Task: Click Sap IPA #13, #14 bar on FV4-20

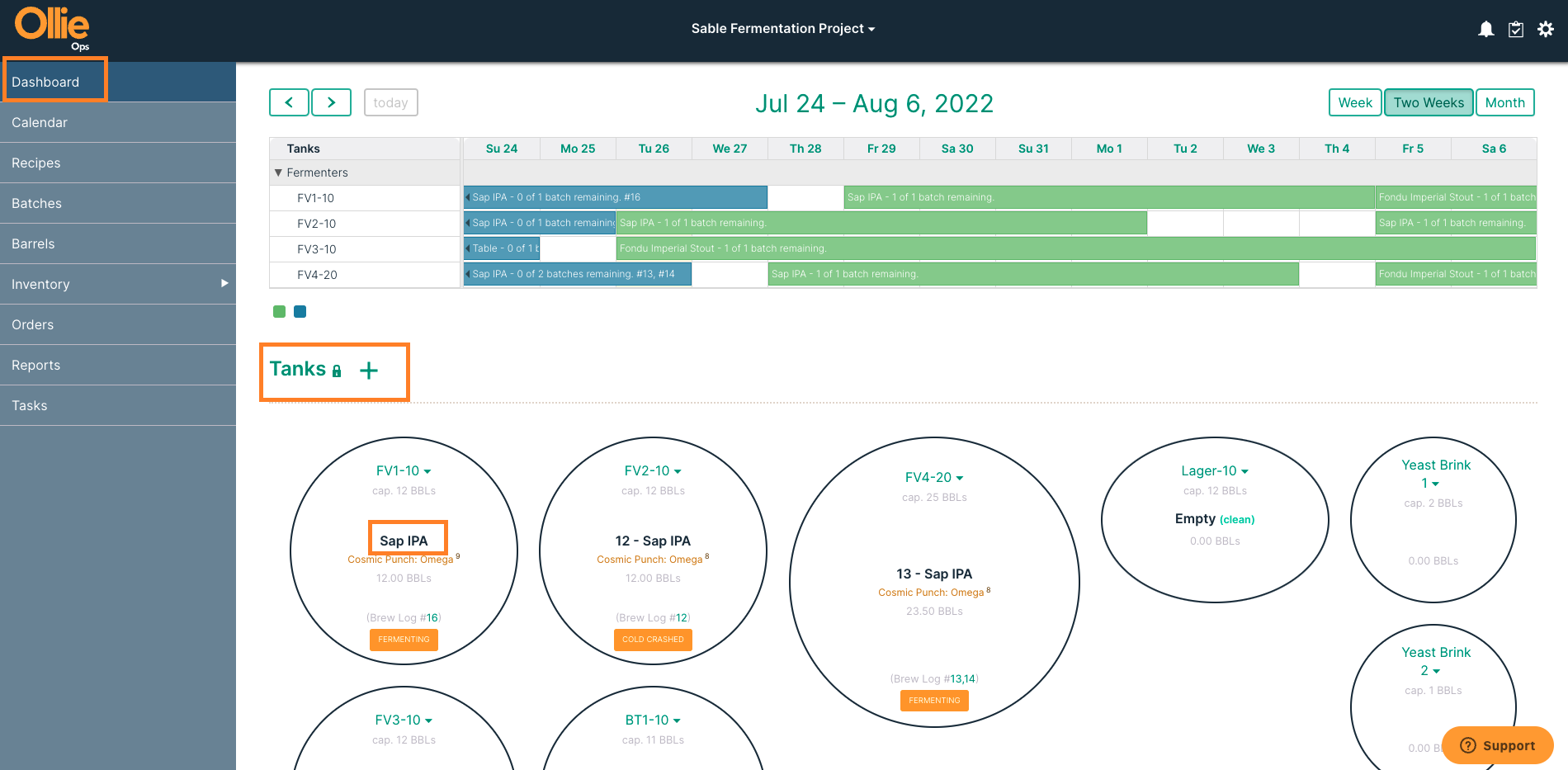Action: tap(578, 274)
